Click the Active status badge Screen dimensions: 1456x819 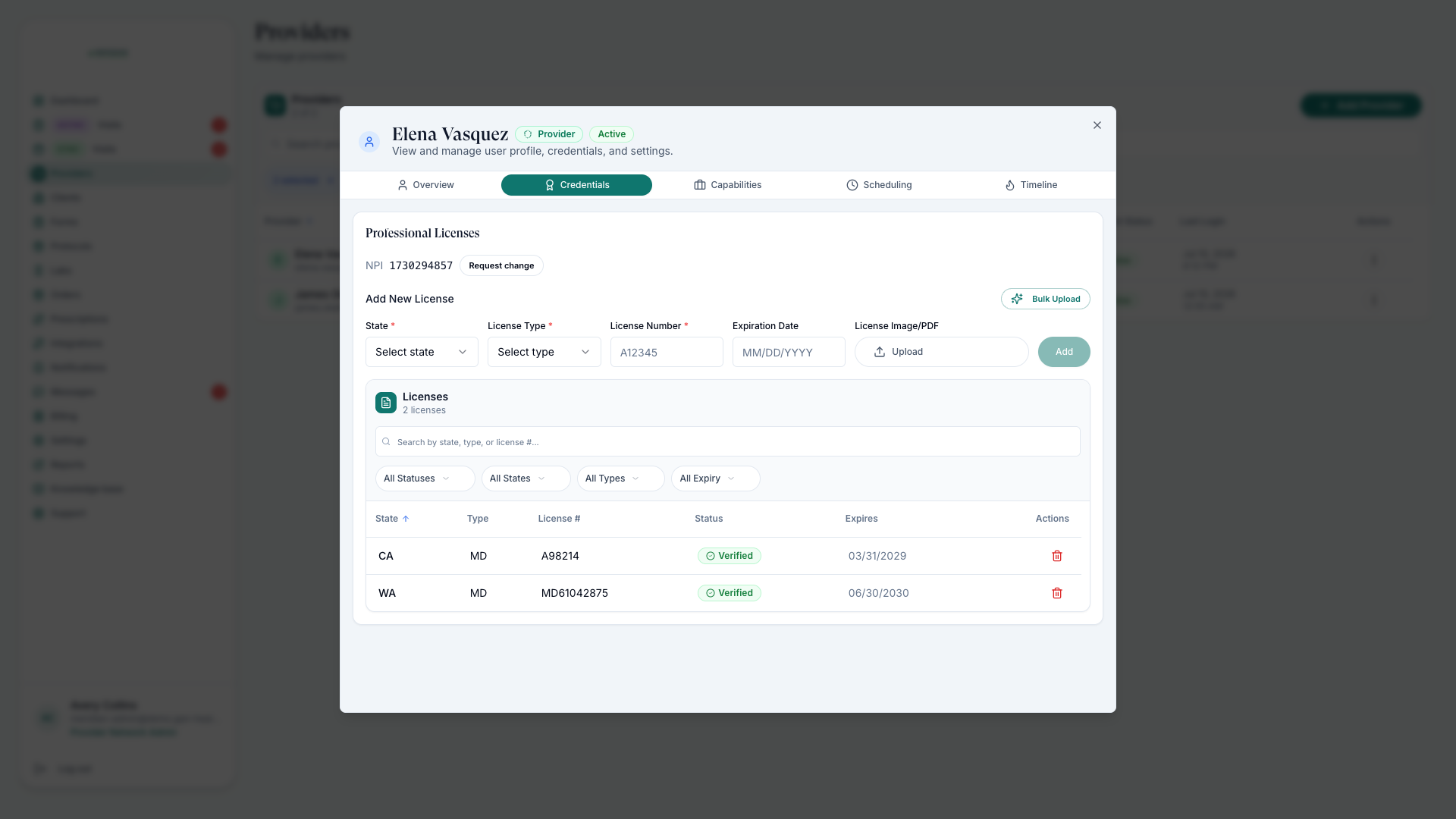coord(611,134)
